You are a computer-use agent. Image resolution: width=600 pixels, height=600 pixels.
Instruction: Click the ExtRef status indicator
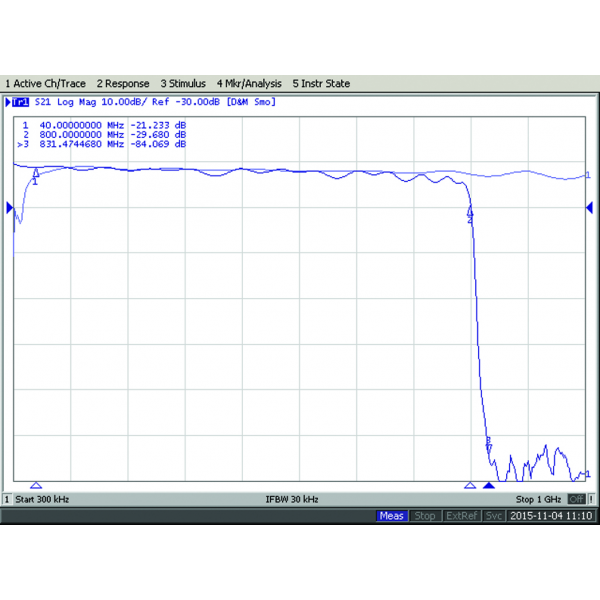(x=461, y=516)
